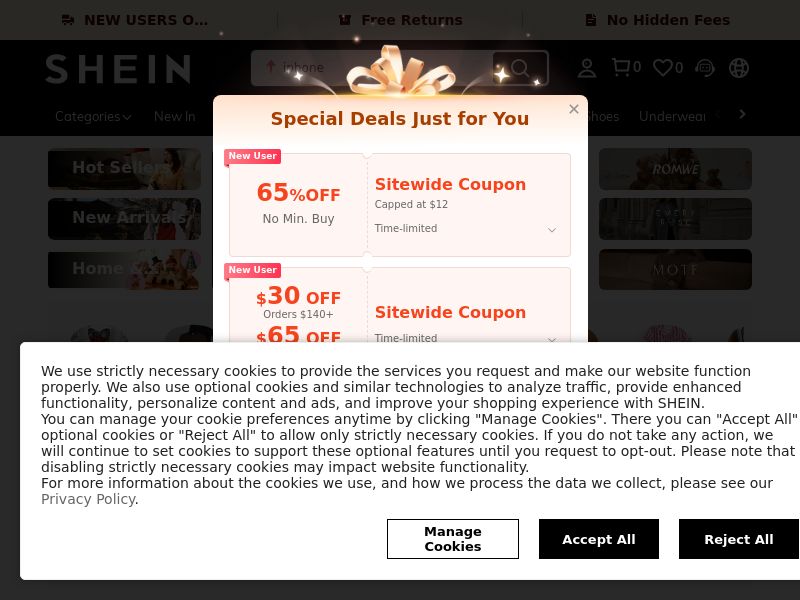Click the Free Returns truck icon

pyautogui.click(x=344, y=19)
